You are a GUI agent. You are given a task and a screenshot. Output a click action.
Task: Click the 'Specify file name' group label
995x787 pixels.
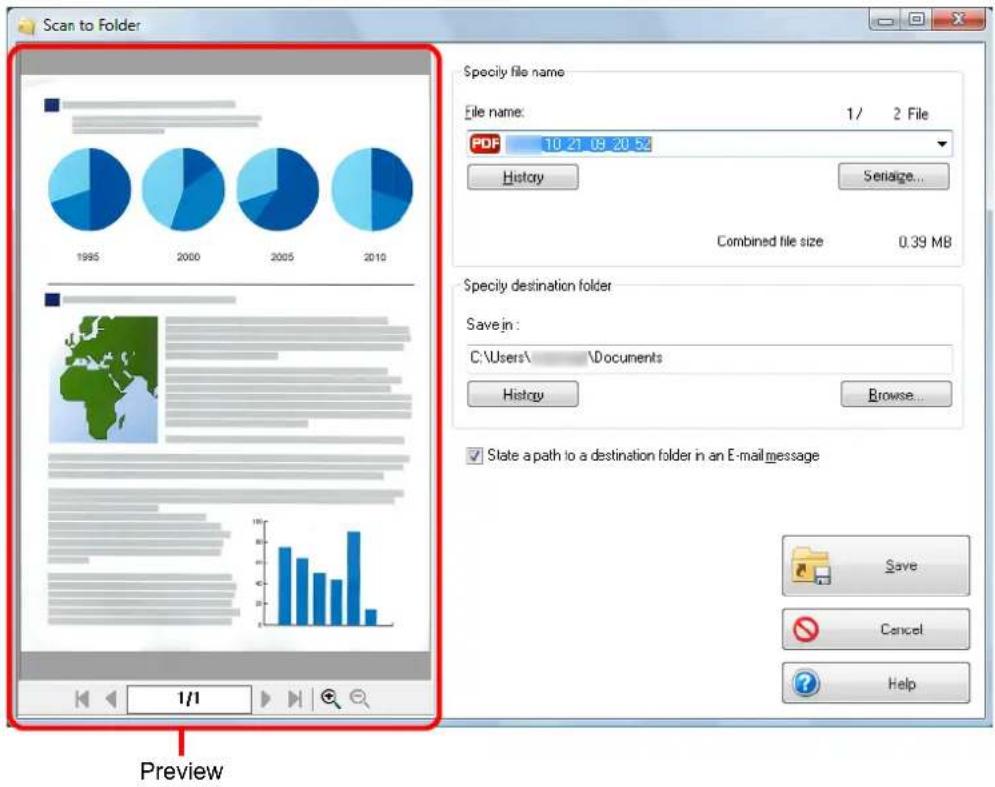pyautogui.click(x=514, y=72)
